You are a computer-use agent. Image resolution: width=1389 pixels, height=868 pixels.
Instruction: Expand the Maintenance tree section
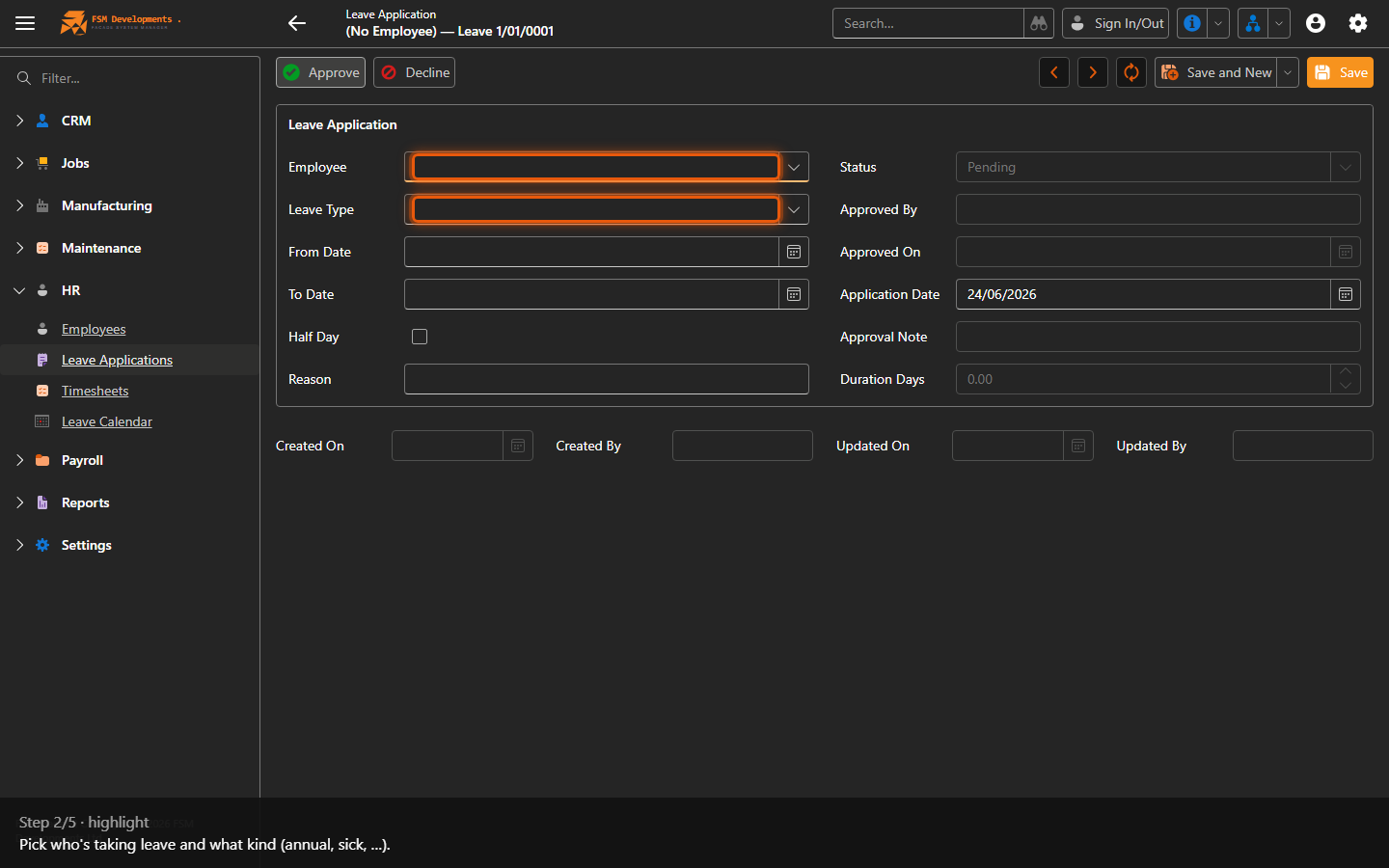[19, 248]
